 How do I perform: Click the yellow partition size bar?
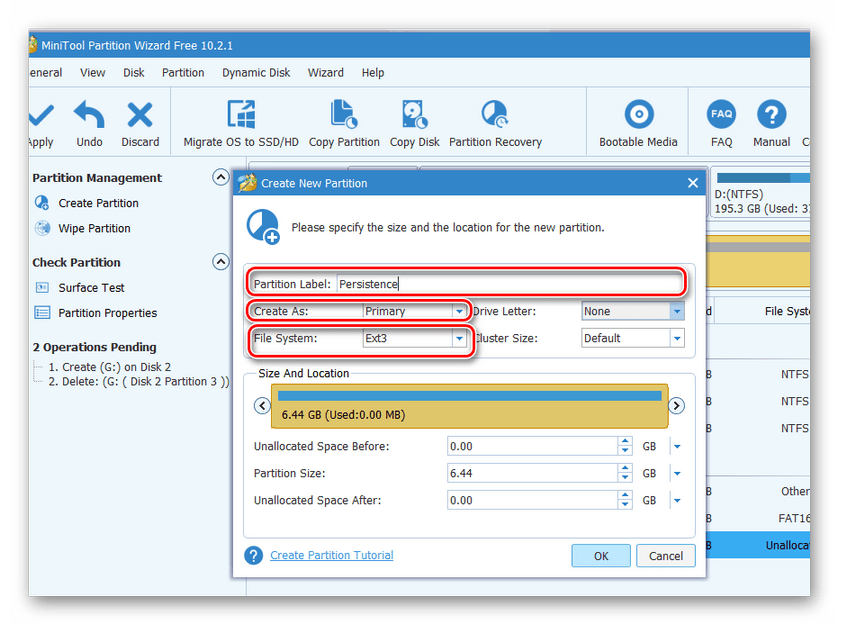pos(469,406)
